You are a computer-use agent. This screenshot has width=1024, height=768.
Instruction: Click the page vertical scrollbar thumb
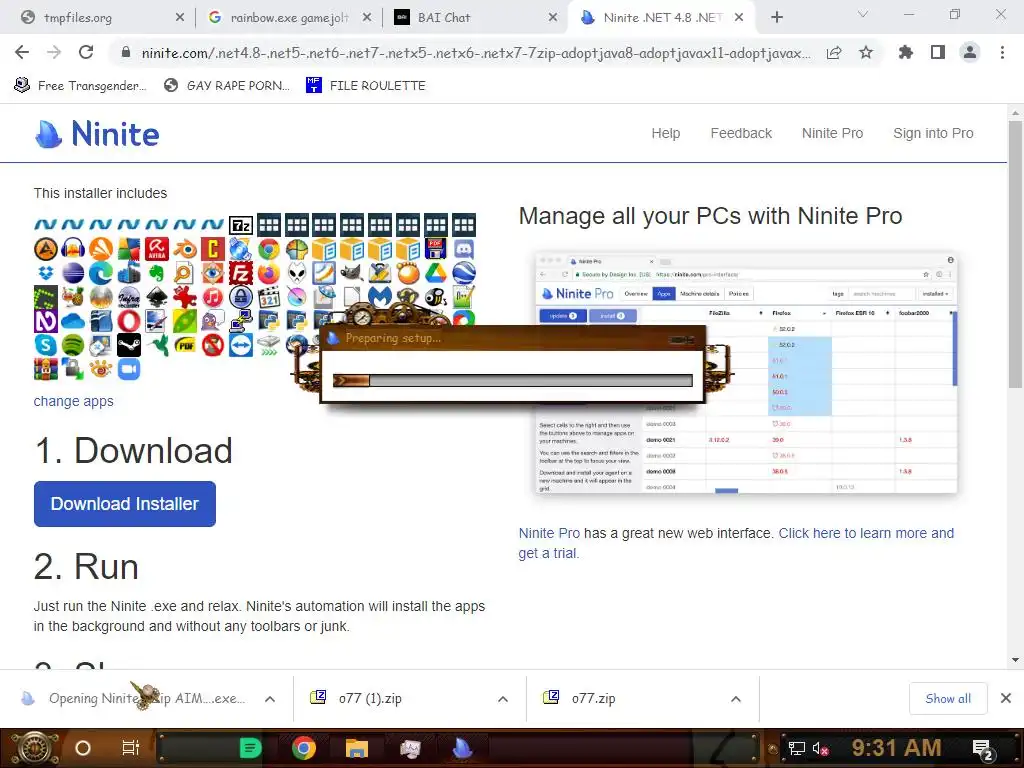click(1015, 253)
